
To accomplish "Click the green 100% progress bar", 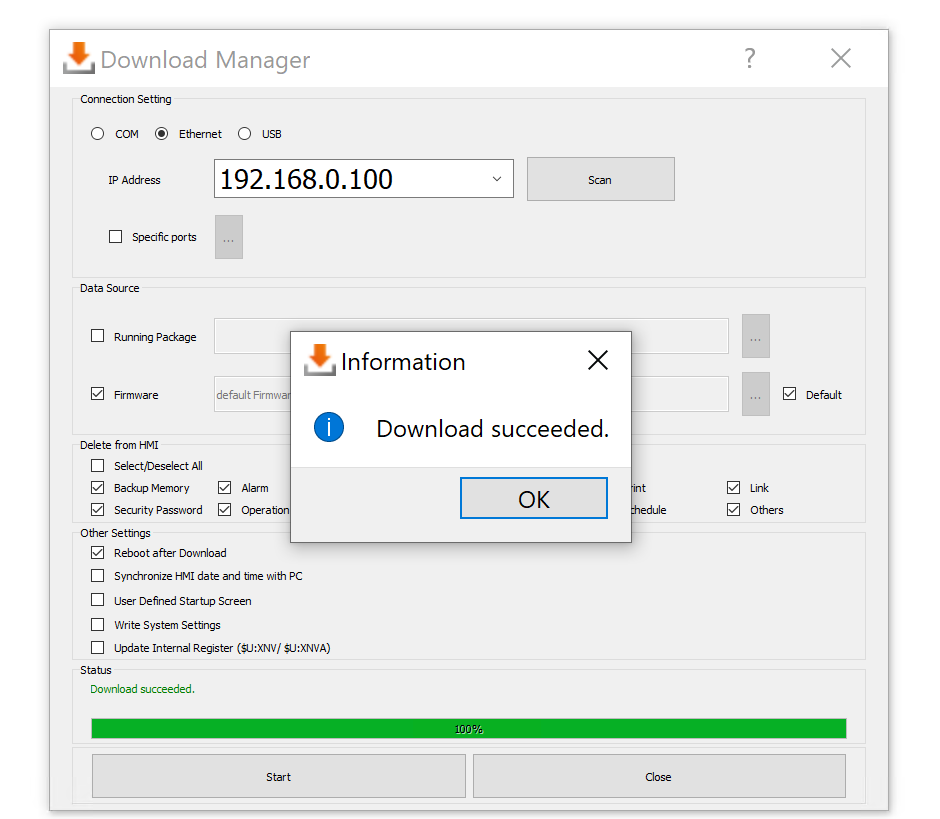I will point(468,729).
